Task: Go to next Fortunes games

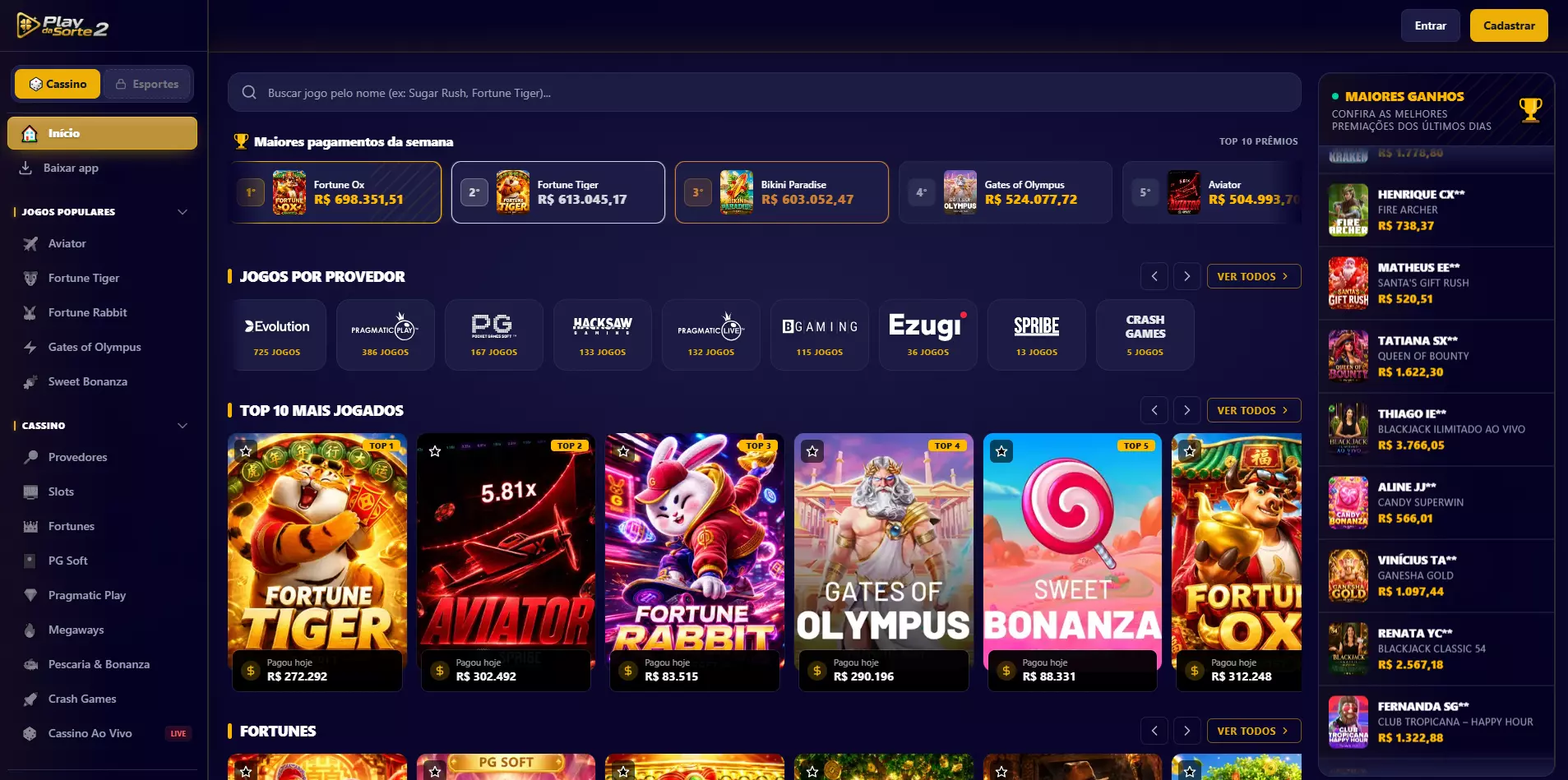Action: tap(1186, 731)
